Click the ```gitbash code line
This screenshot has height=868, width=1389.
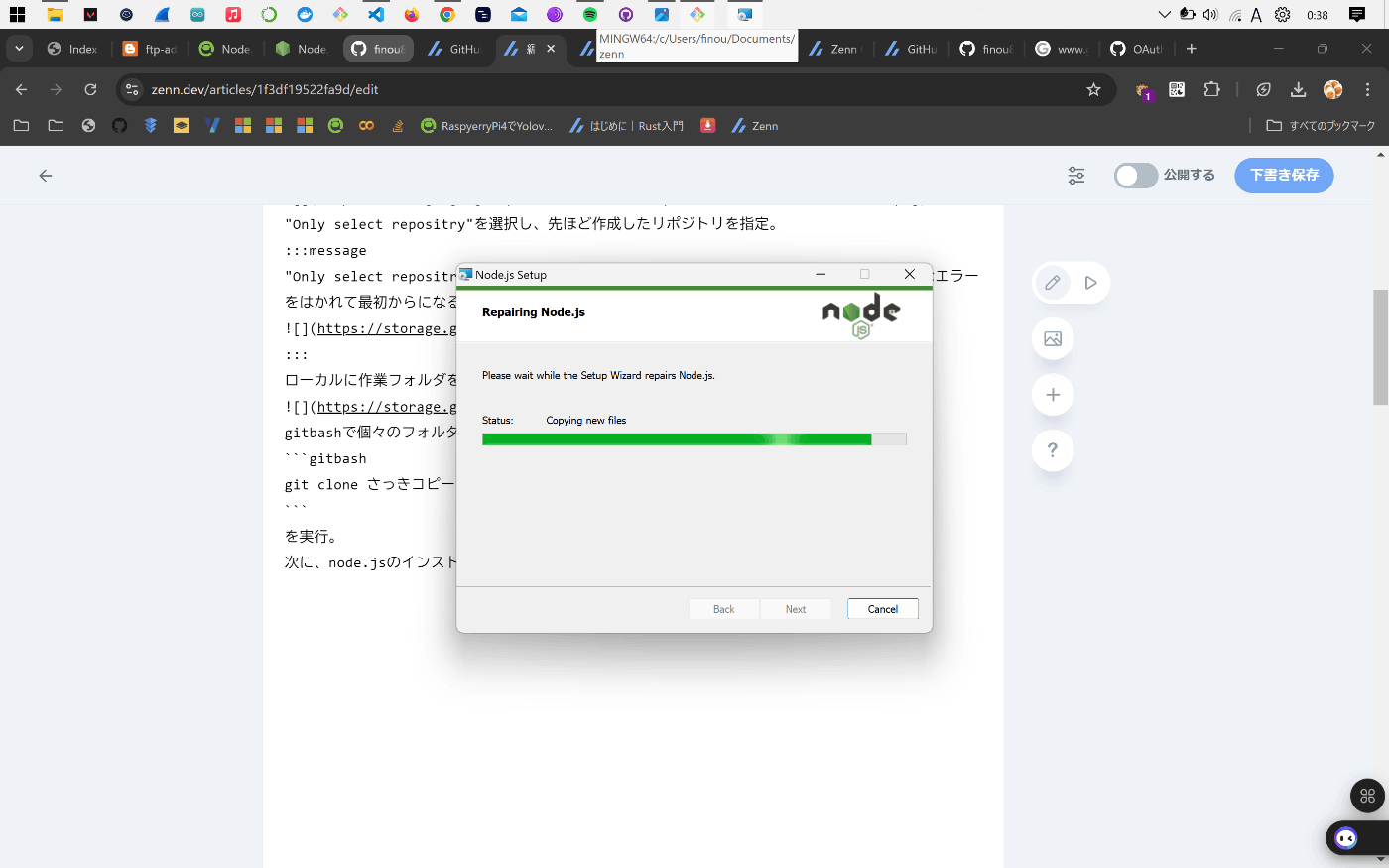click(x=326, y=459)
